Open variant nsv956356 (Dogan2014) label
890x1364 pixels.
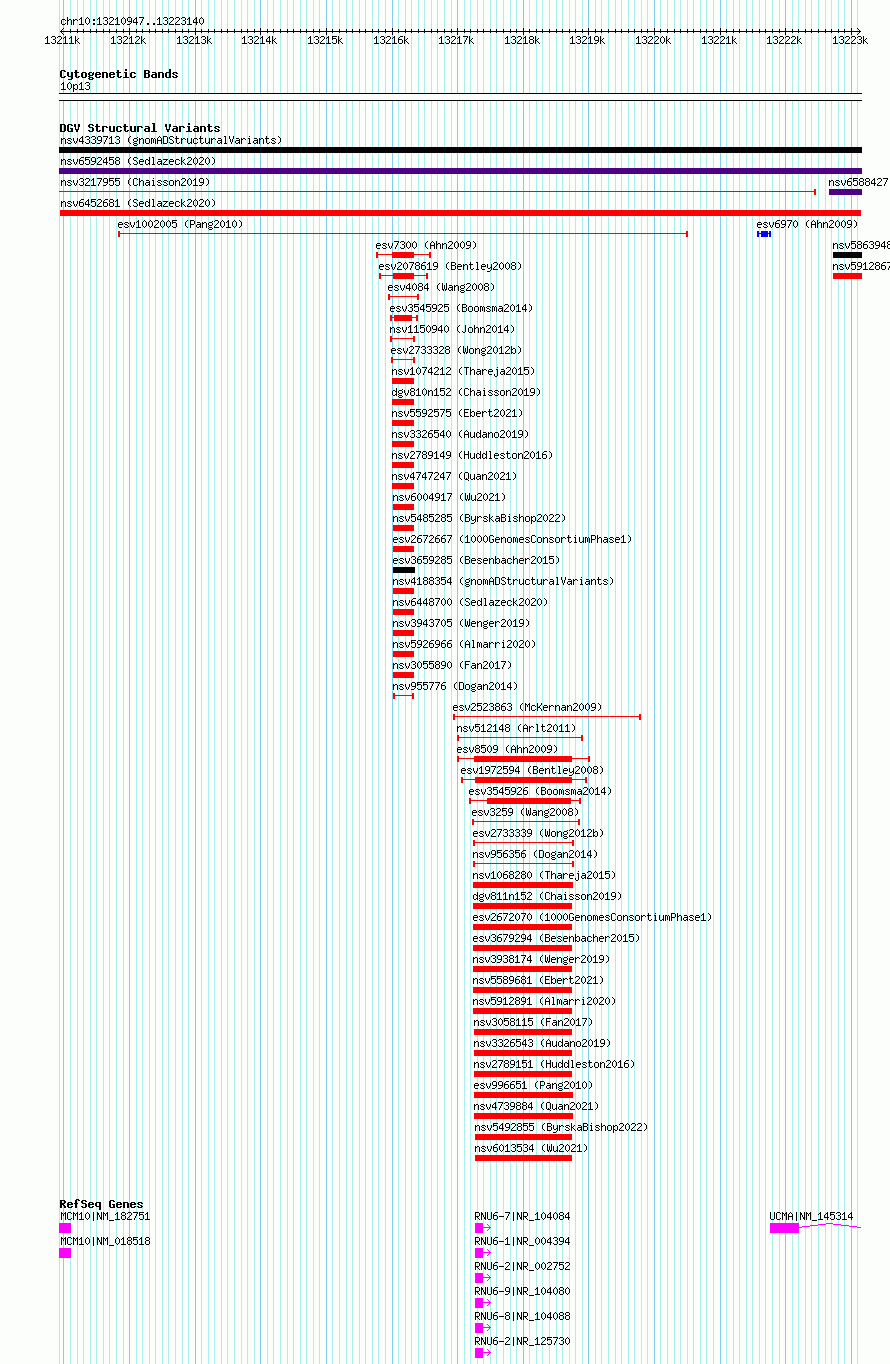(535, 854)
